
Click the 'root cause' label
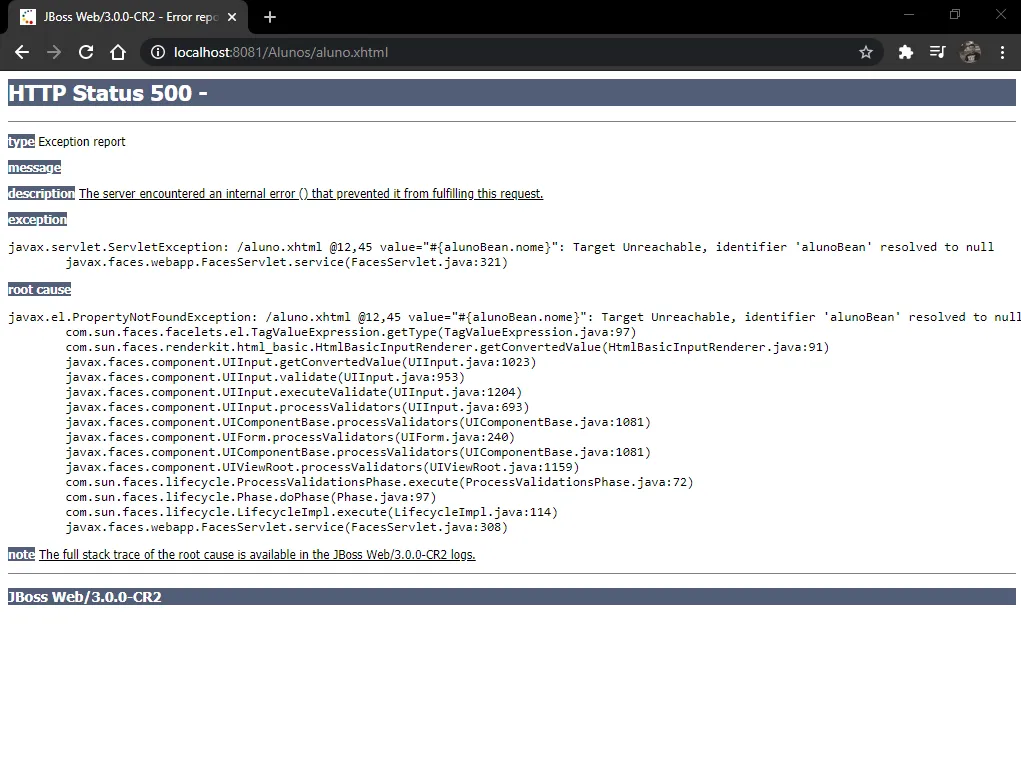point(40,289)
